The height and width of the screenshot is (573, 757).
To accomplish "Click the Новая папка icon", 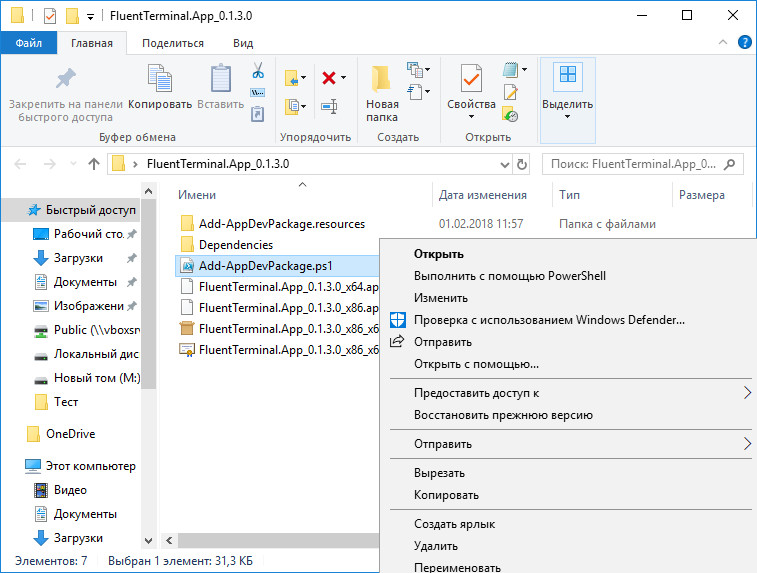I will click(381, 79).
